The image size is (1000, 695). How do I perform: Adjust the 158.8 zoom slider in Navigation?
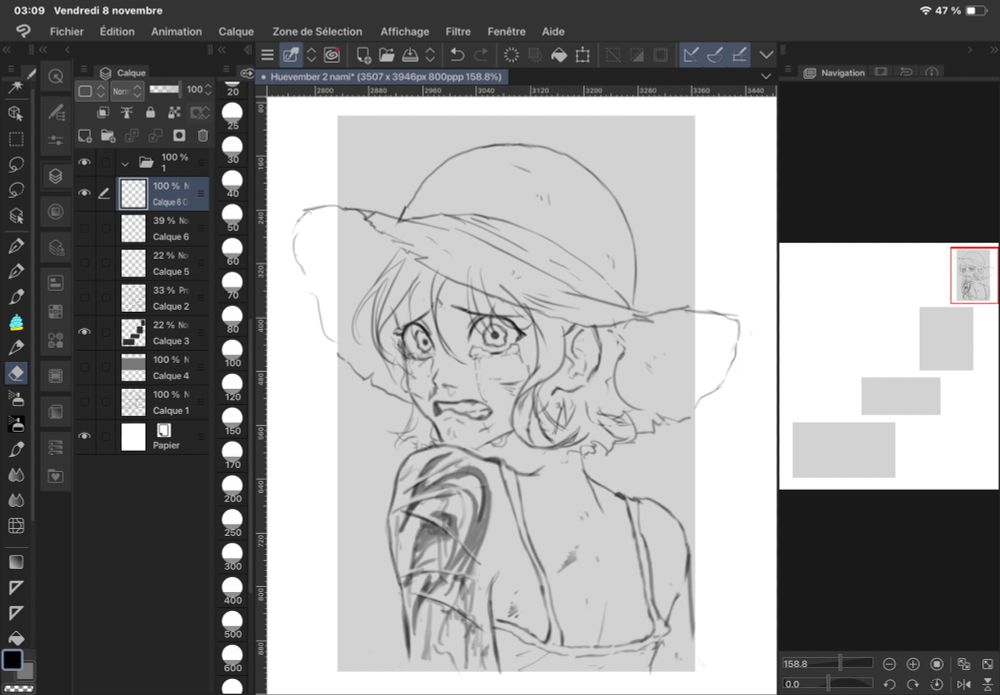pos(827,664)
